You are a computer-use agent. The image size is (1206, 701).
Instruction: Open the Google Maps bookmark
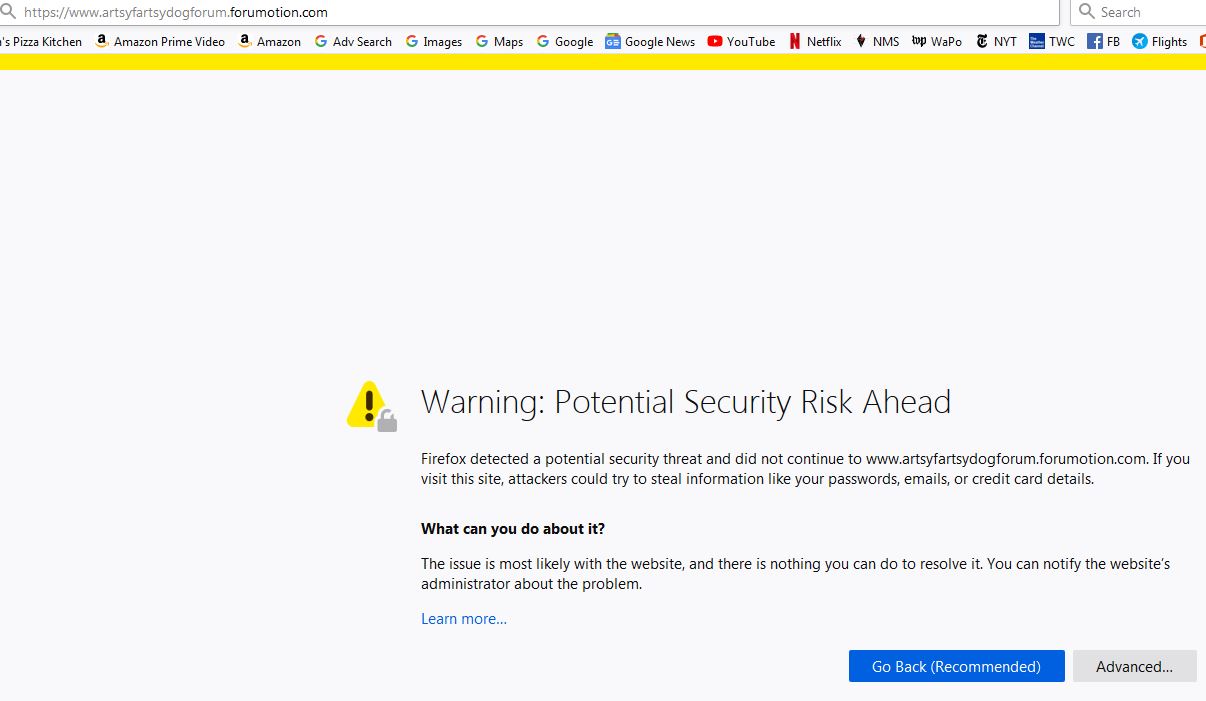[x=499, y=41]
